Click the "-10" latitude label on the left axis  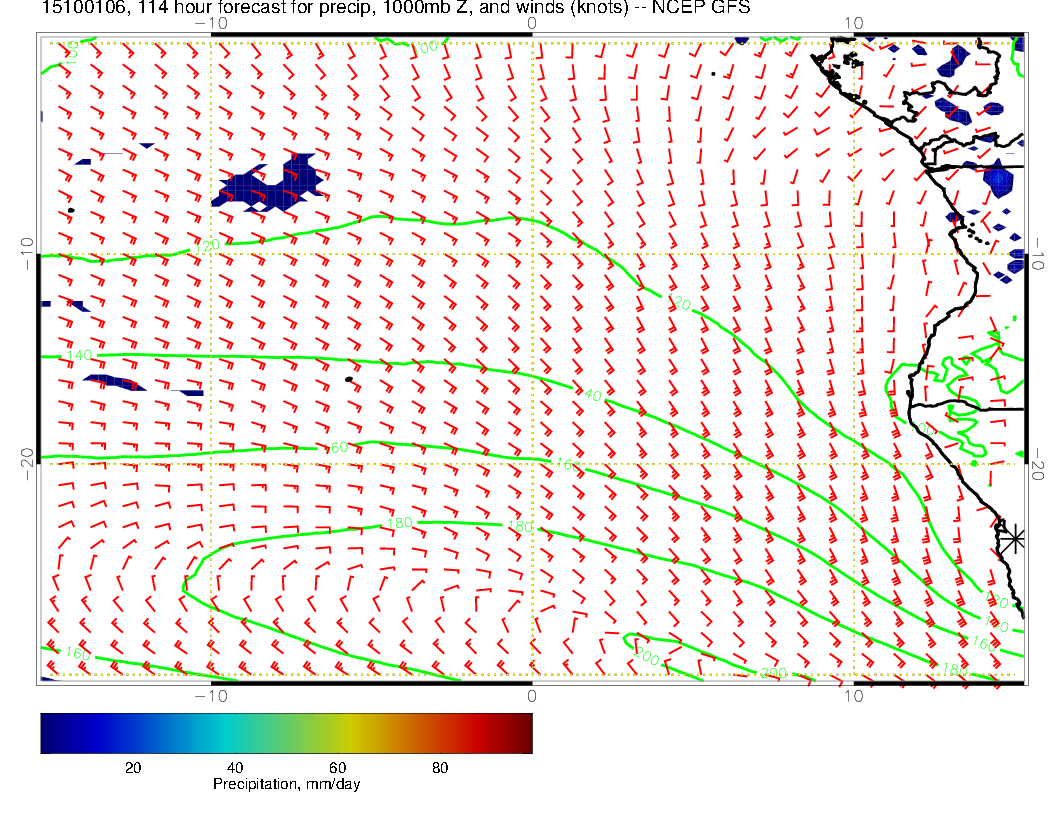coord(27,254)
